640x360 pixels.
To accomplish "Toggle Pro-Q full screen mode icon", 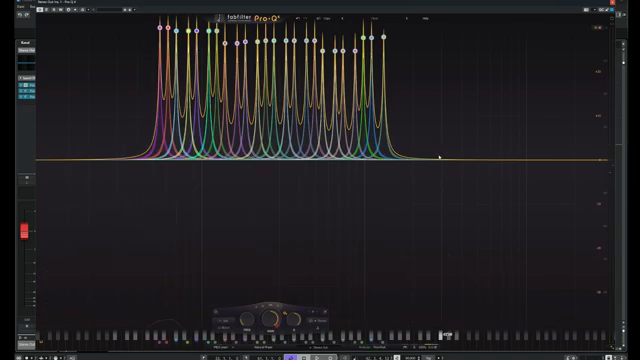I will pos(611,18).
